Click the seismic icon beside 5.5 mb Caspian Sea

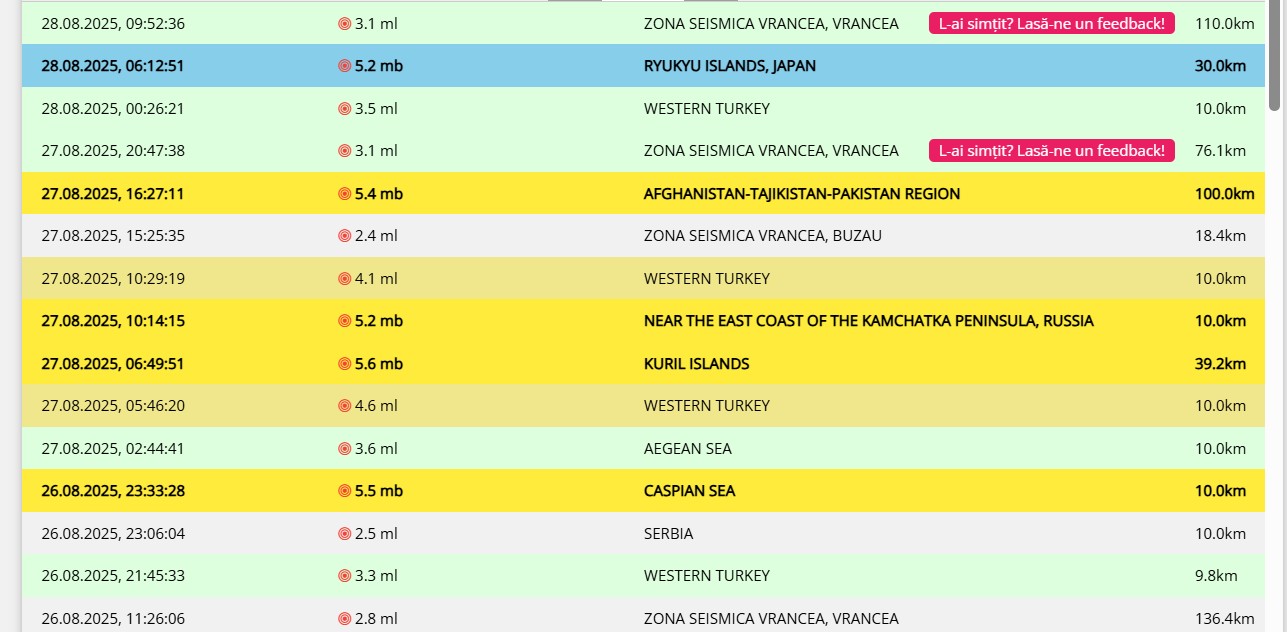345,491
